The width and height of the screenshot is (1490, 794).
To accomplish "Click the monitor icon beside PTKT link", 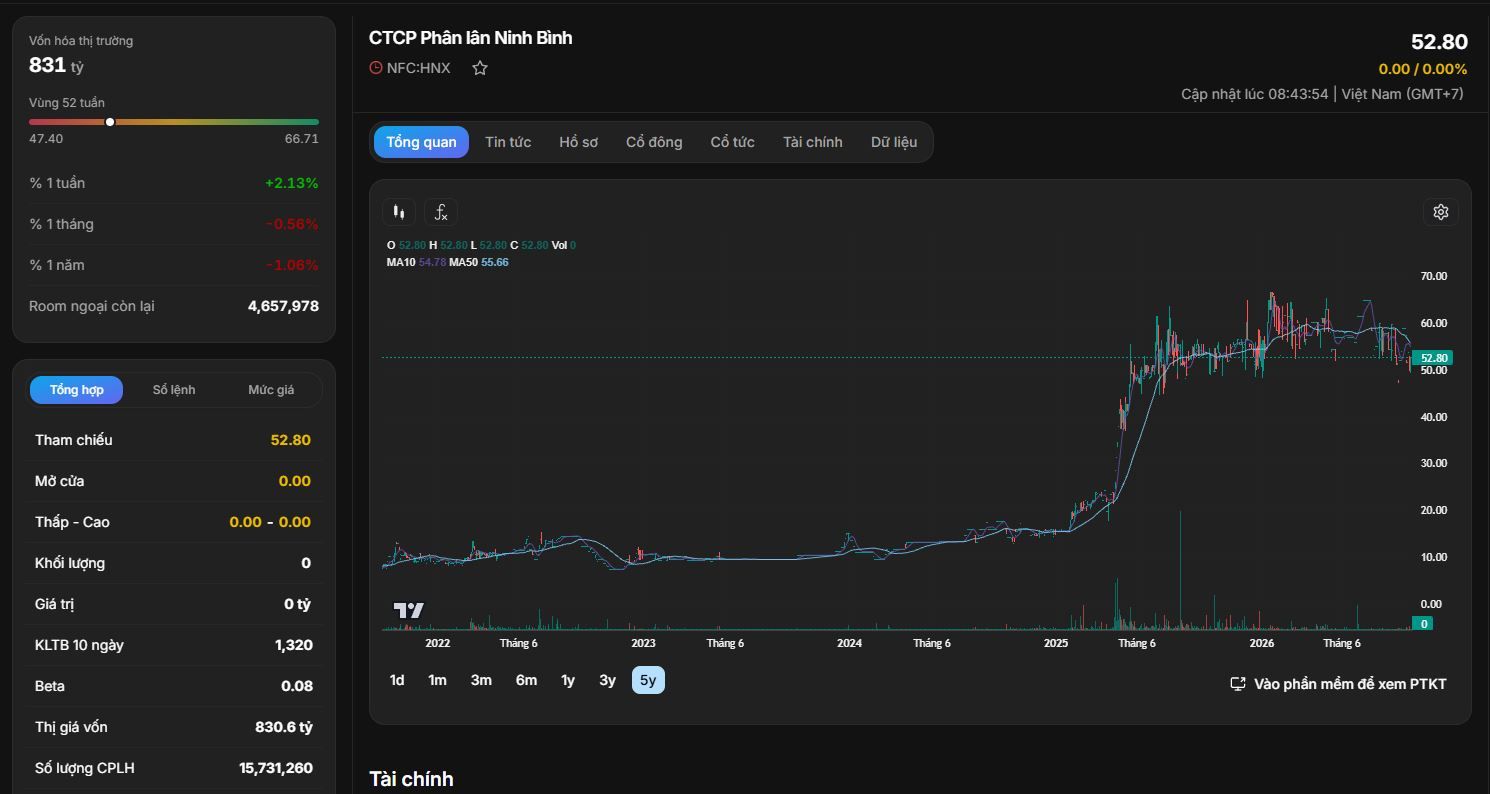I will point(1237,684).
